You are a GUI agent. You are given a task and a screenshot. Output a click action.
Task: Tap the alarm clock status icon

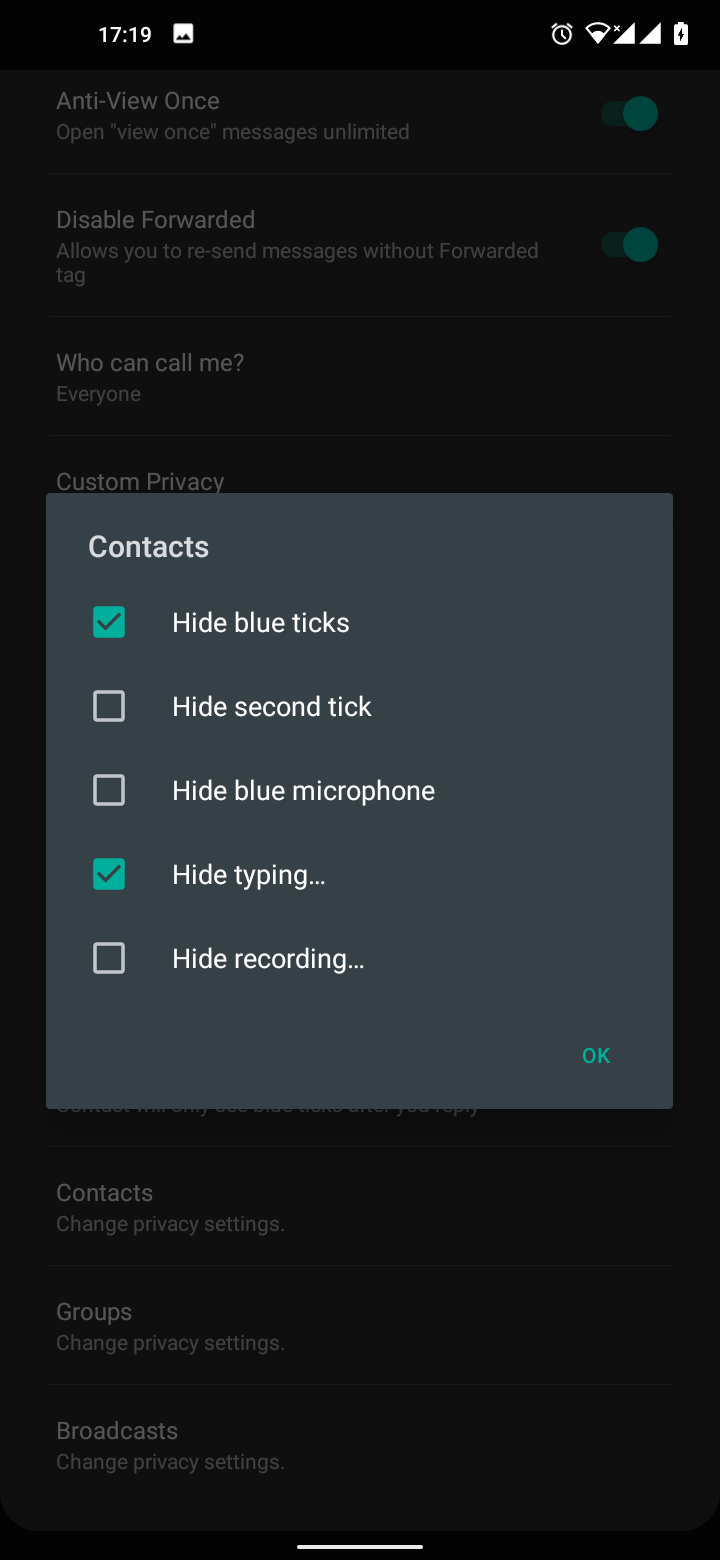coord(562,35)
